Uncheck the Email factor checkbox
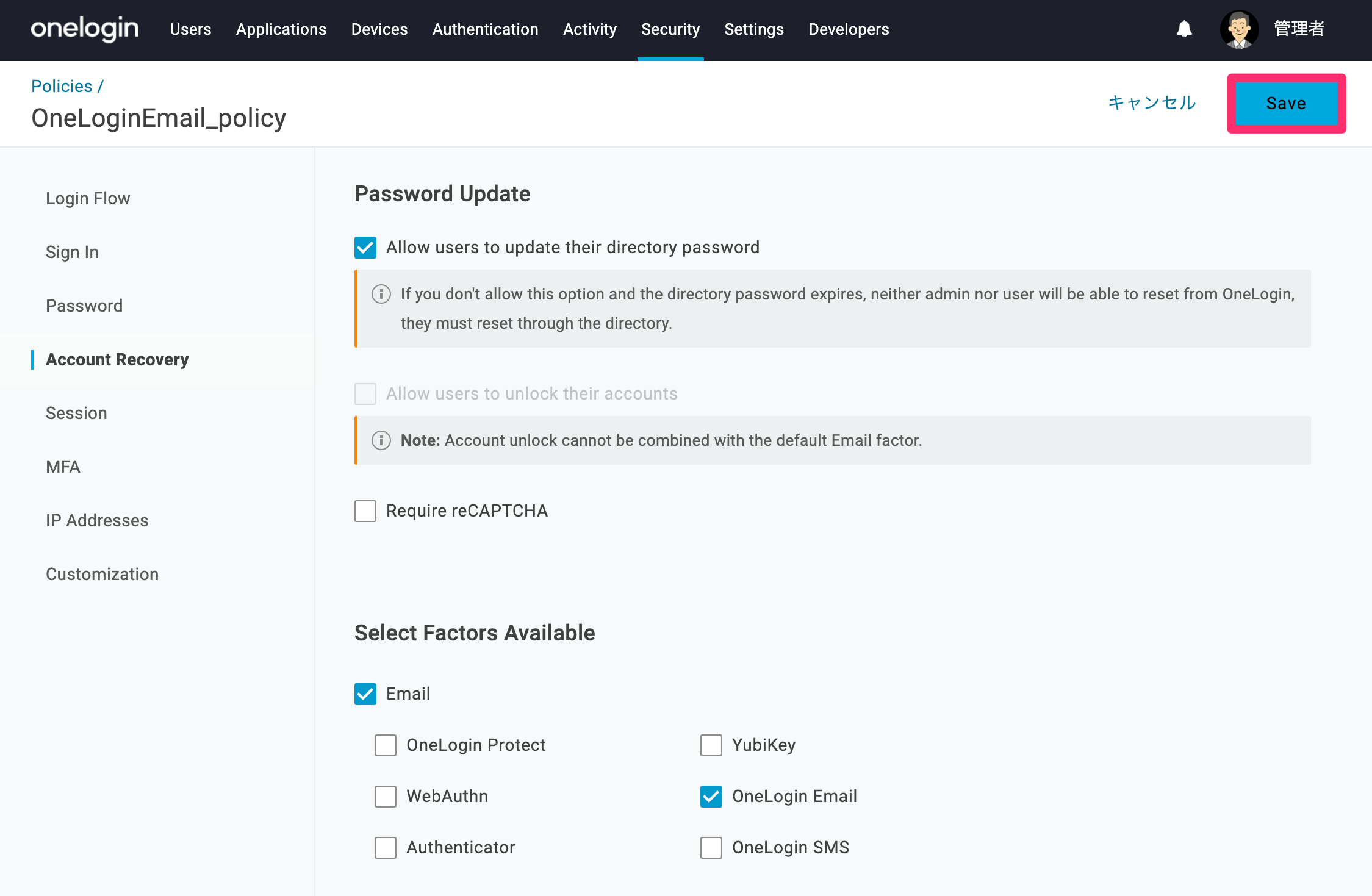 (x=365, y=694)
